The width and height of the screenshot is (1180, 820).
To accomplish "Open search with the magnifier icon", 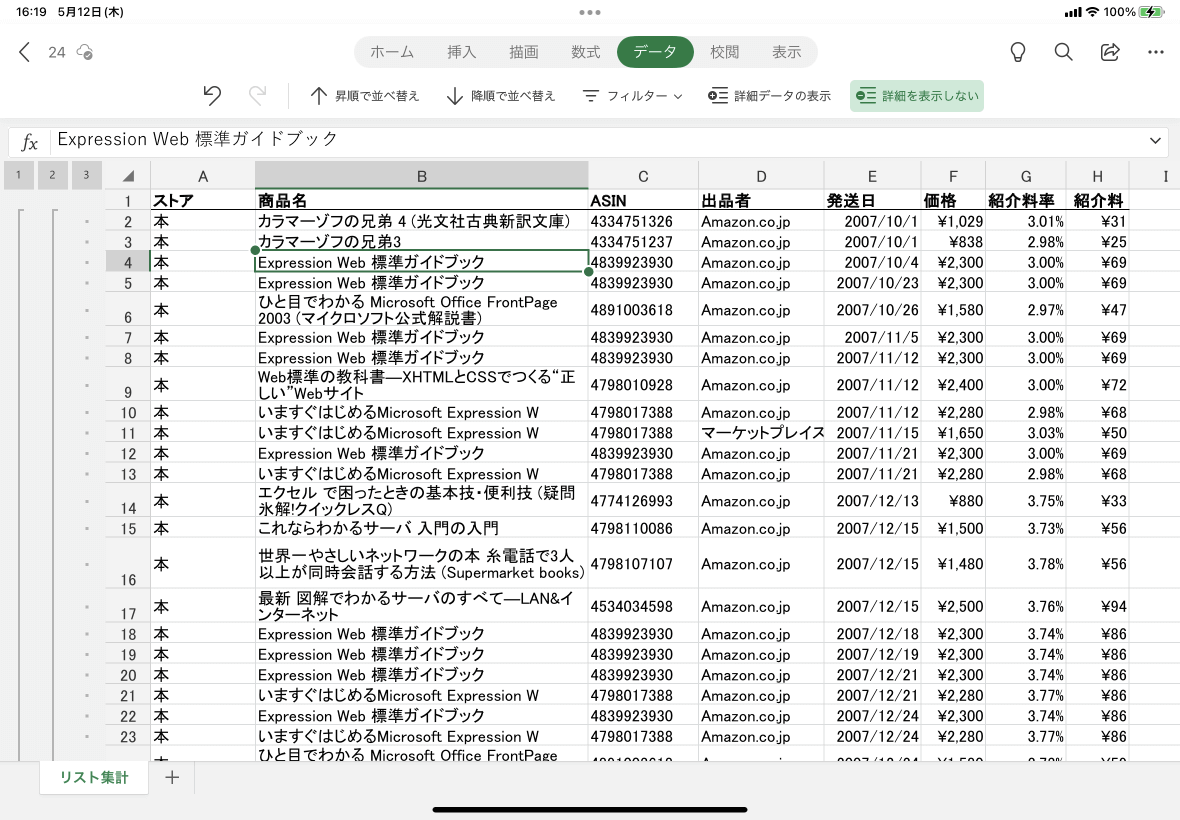I will (x=1063, y=52).
